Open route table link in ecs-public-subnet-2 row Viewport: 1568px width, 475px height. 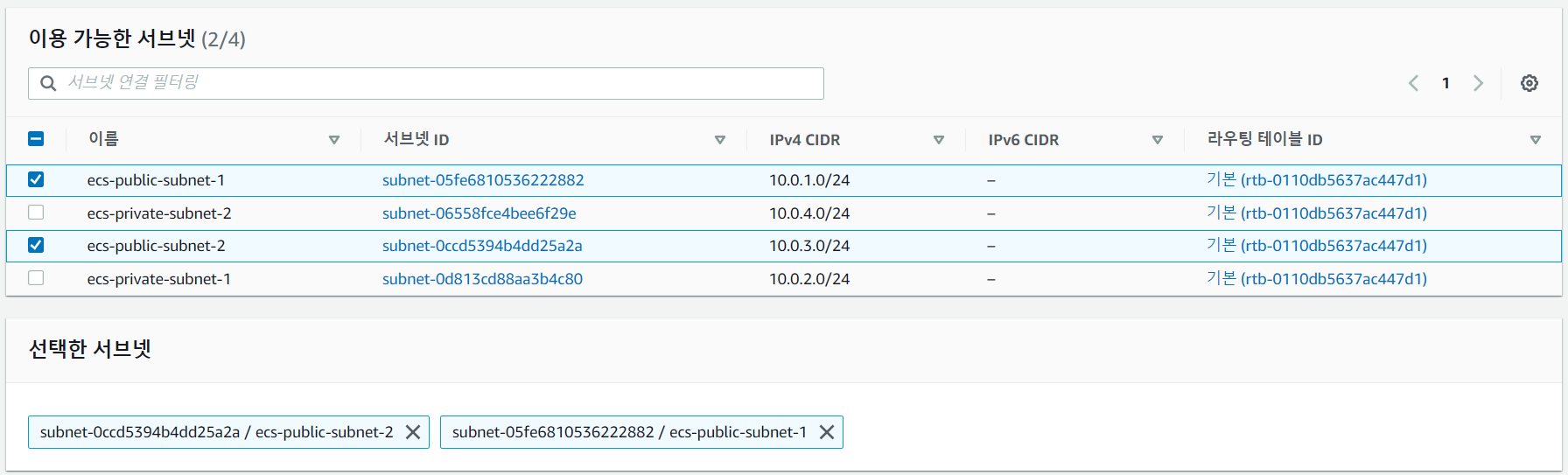coord(1317,246)
